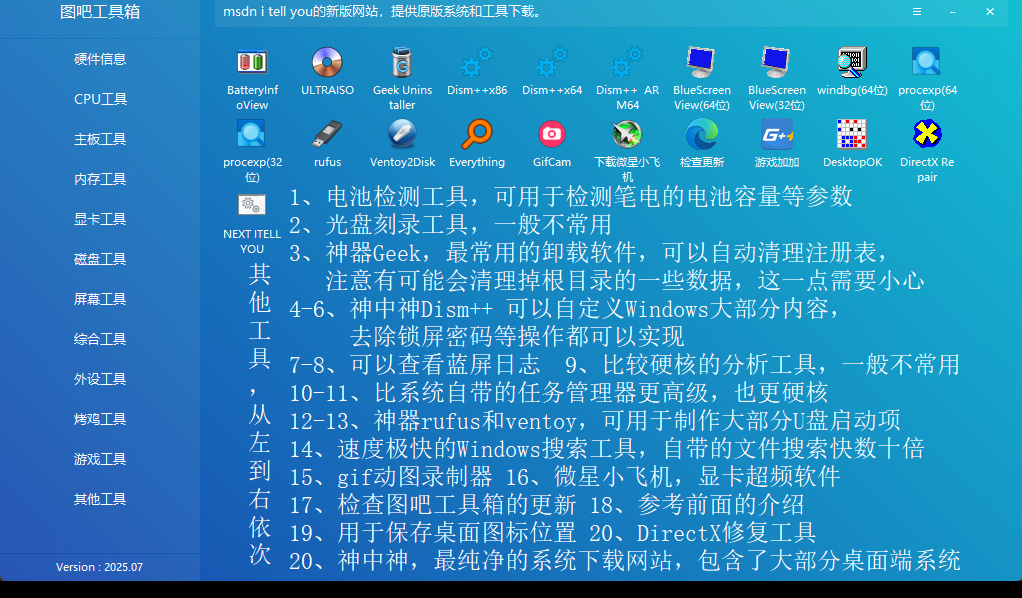Click Version : 2025.07 label
The image size is (1022, 598).
point(99,567)
